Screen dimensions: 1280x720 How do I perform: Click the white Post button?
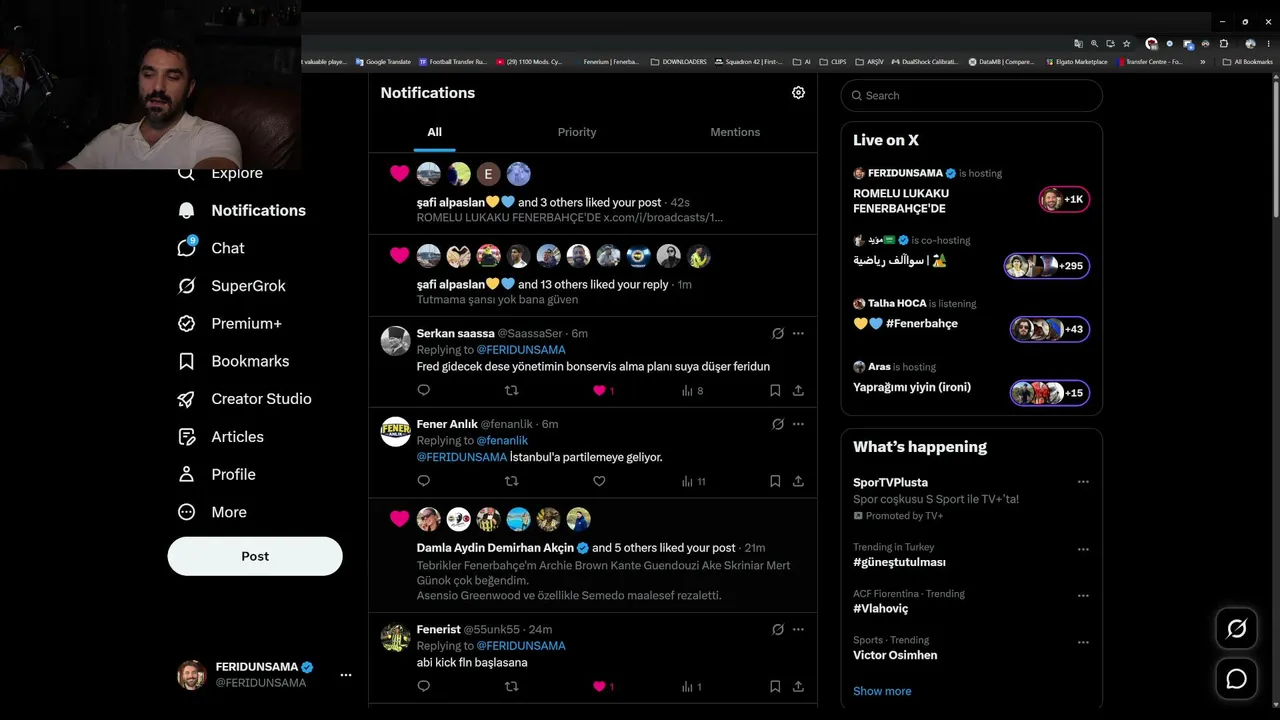click(255, 556)
